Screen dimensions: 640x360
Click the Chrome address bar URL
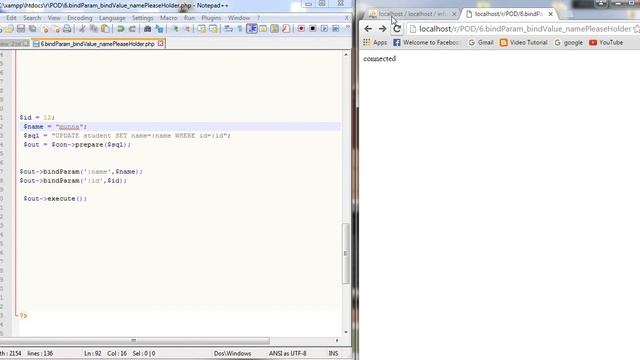point(524,29)
